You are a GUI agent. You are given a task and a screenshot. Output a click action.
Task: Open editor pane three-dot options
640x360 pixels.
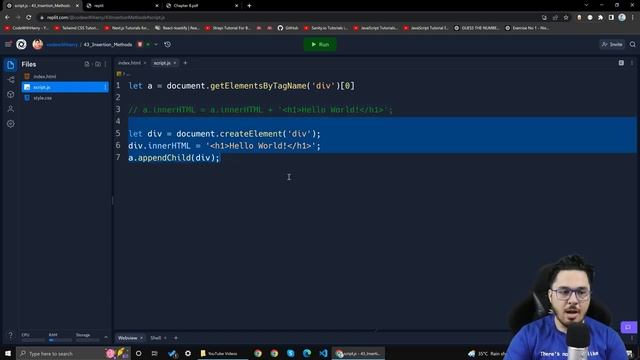(x=632, y=63)
